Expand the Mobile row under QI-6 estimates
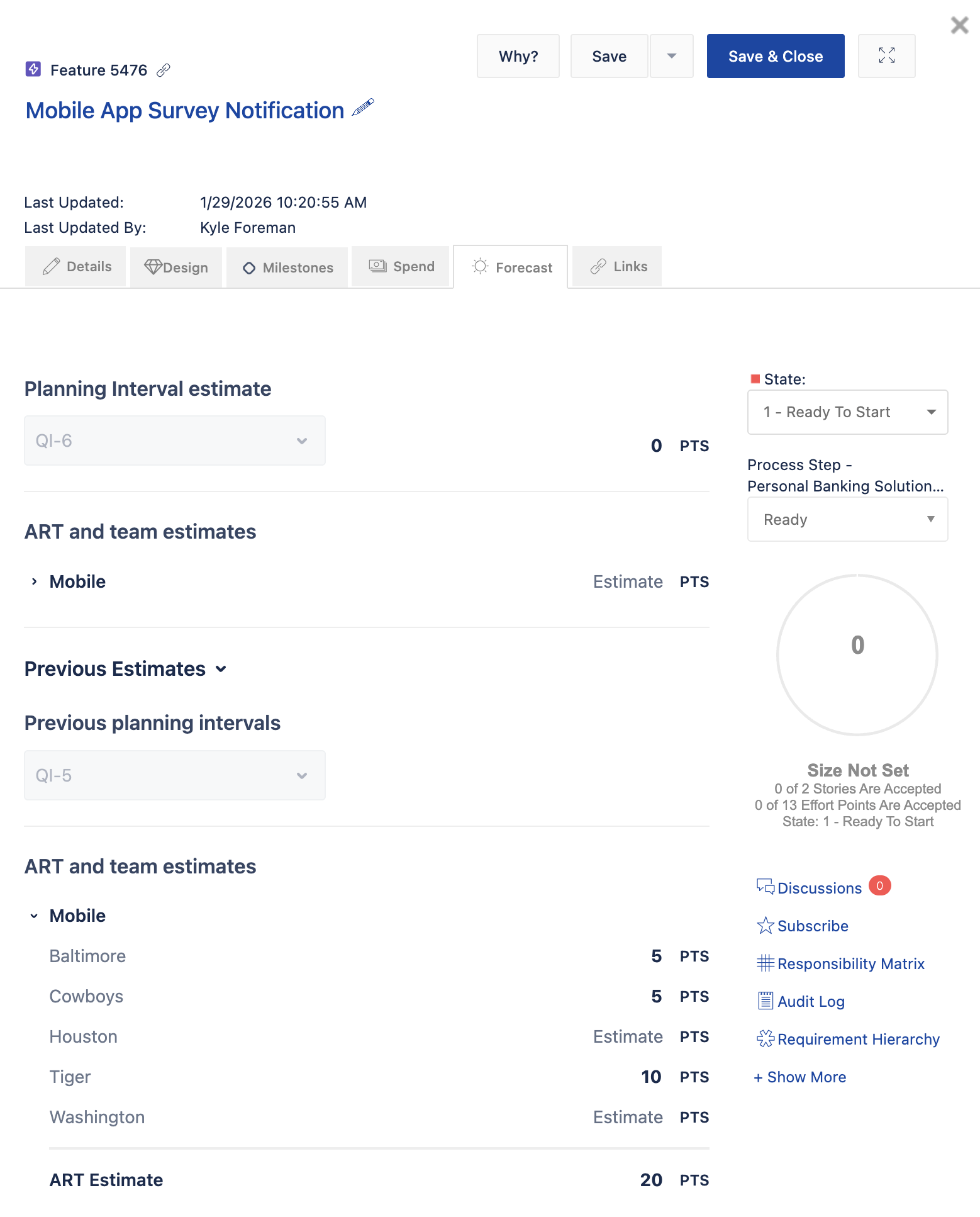Viewport: 980px width, 1217px height. 35,582
